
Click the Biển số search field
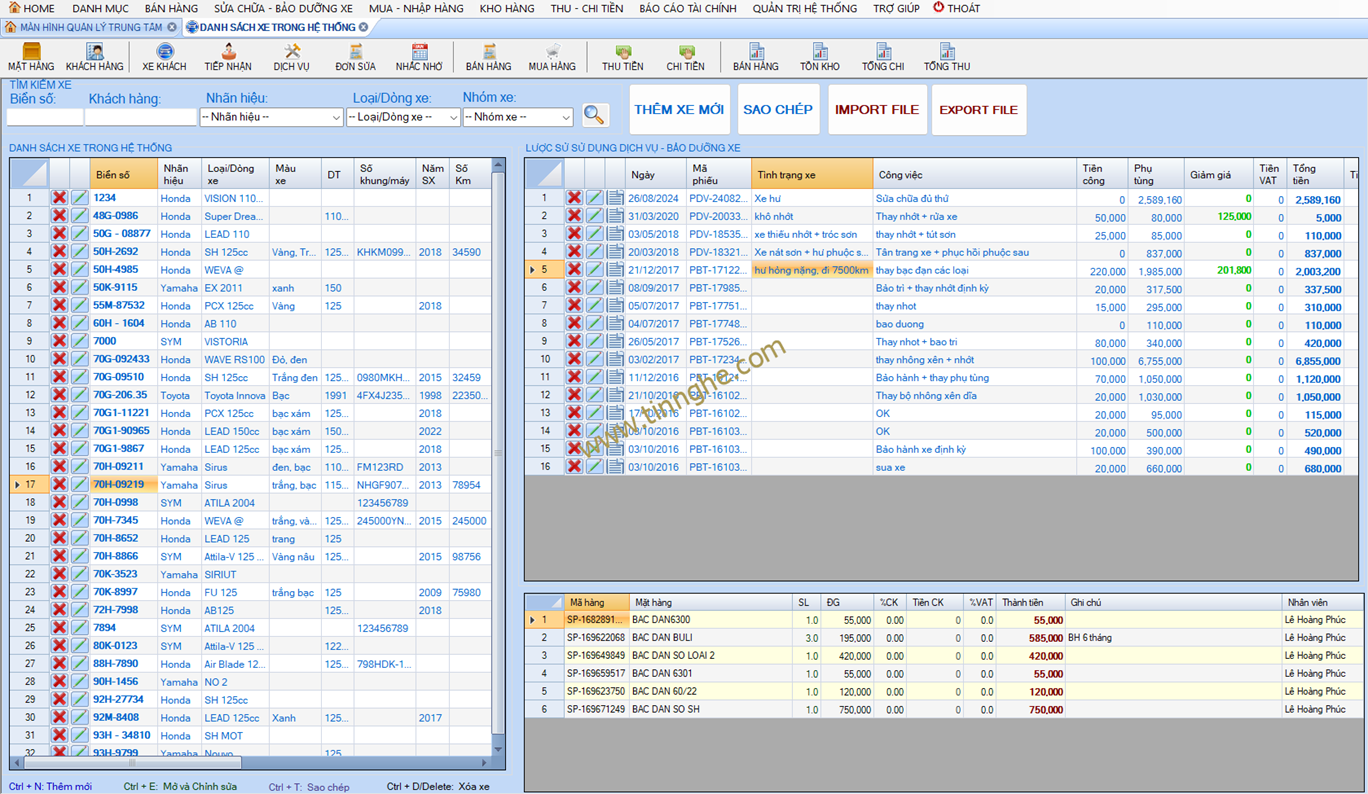point(45,117)
